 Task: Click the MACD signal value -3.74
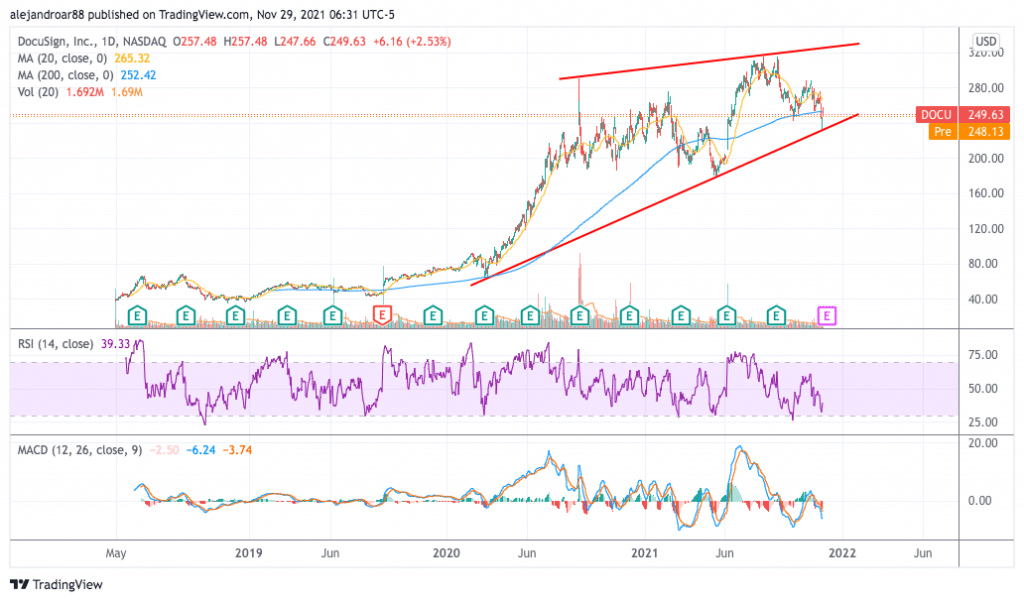(237, 450)
